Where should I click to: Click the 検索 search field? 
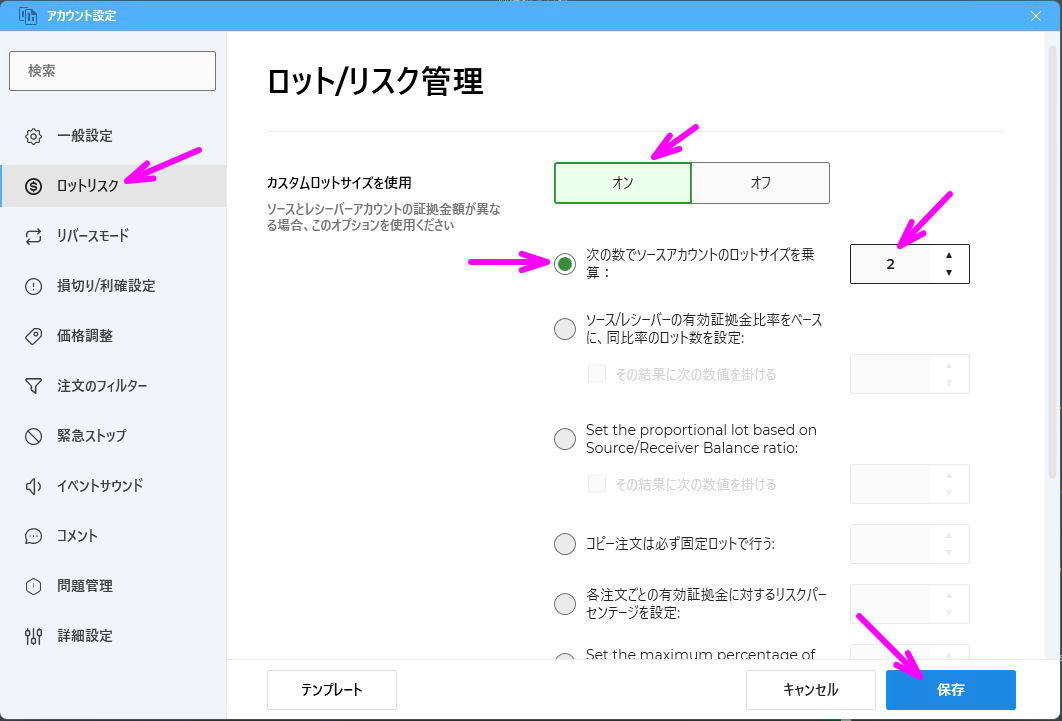click(x=111, y=70)
